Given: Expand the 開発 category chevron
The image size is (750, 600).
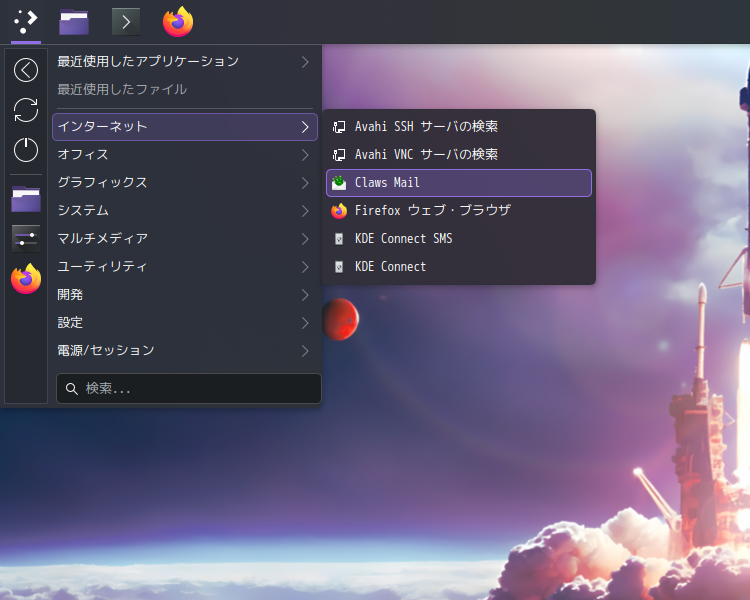Looking at the screenshot, I should pyautogui.click(x=305, y=295).
